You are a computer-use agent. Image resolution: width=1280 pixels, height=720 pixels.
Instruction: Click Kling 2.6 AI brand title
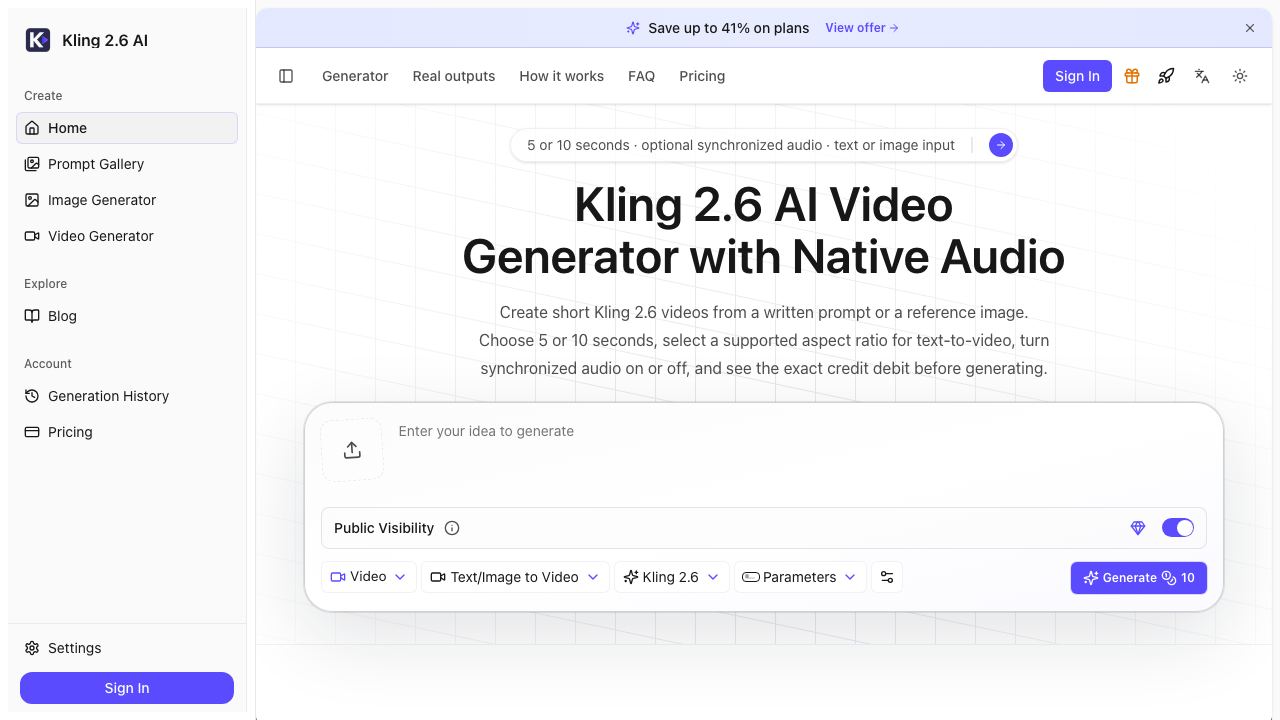(x=105, y=40)
